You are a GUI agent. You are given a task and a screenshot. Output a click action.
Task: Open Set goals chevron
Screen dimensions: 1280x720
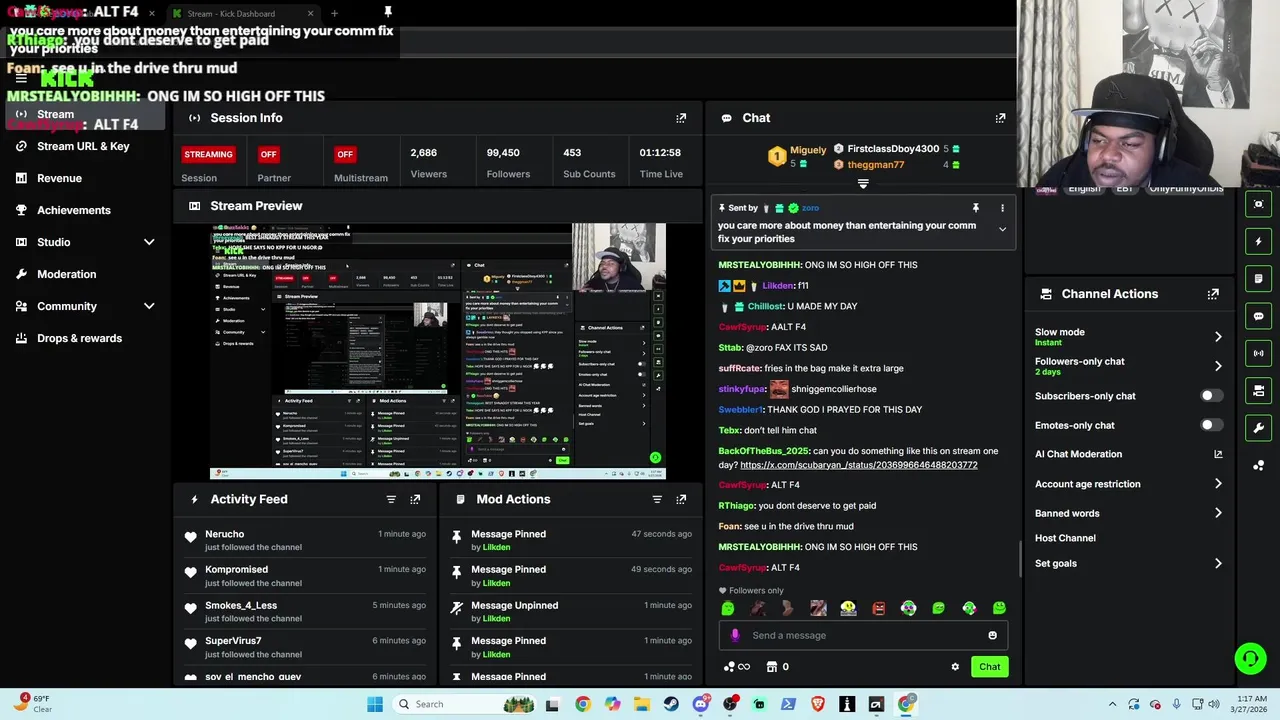pos(1218,564)
